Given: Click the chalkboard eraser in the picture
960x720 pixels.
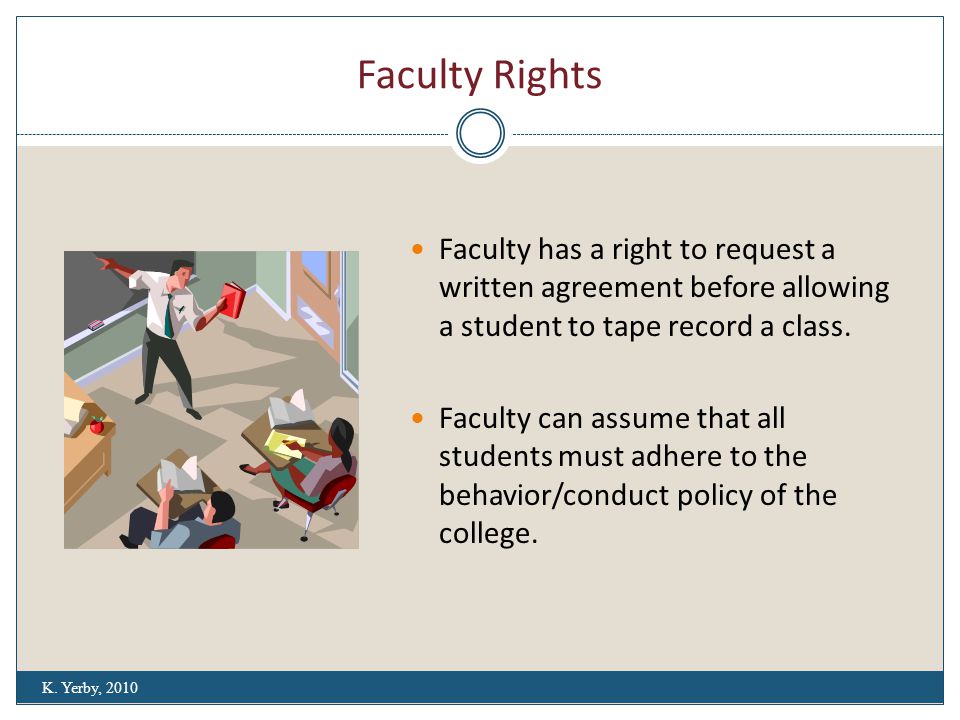Looking at the screenshot, I should [96, 324].
